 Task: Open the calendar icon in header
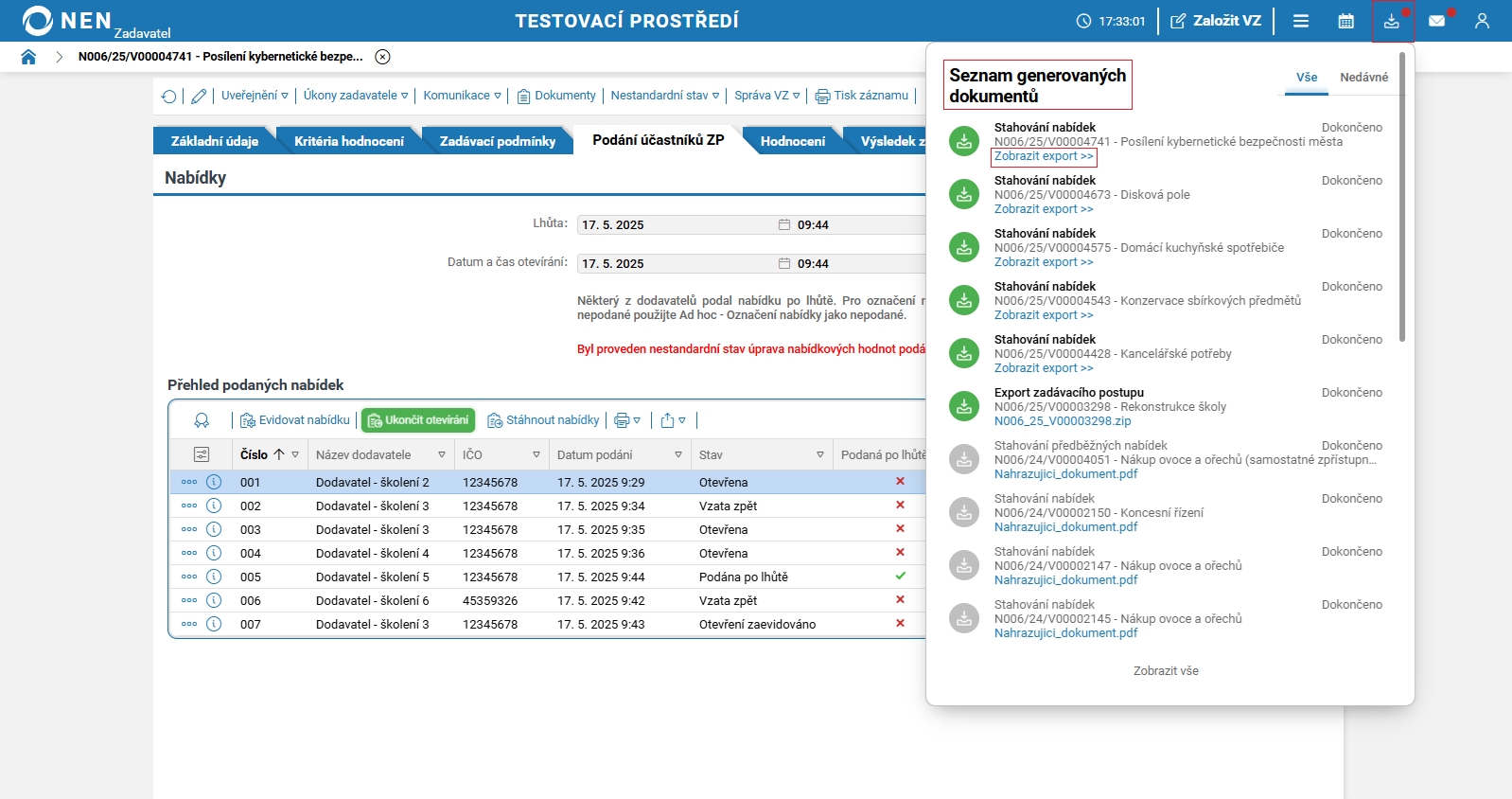[x=1345, y=21]
